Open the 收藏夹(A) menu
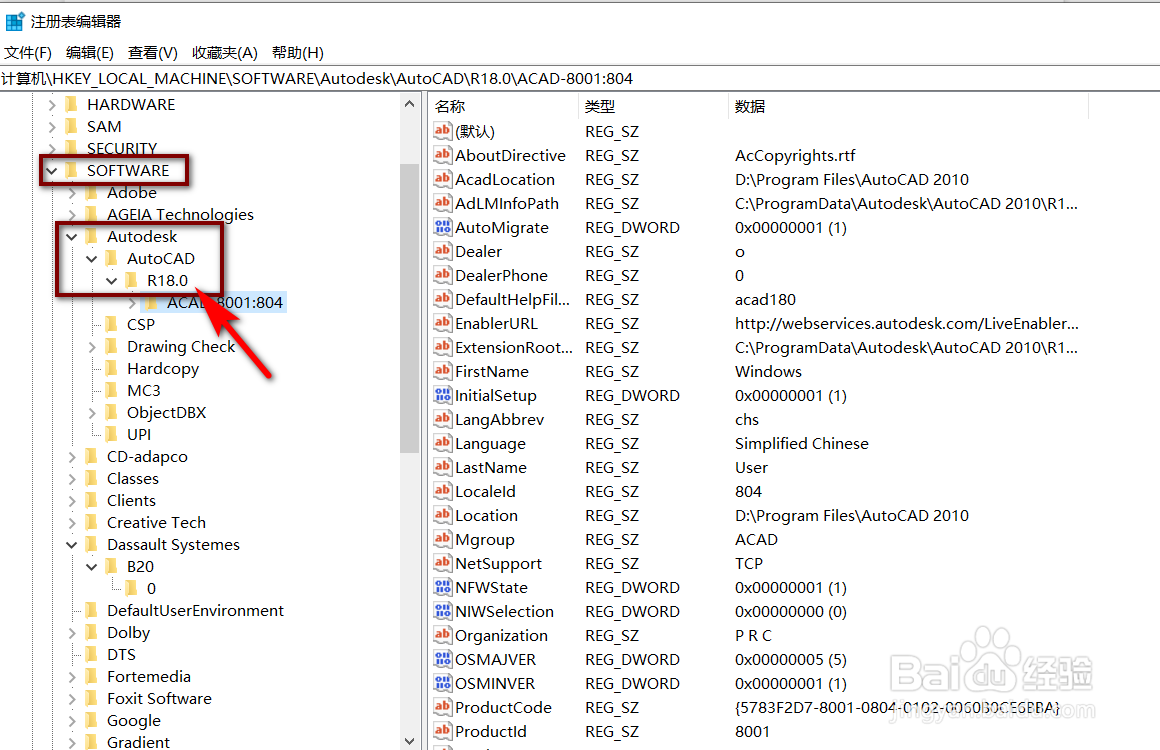 pos(224,53)
